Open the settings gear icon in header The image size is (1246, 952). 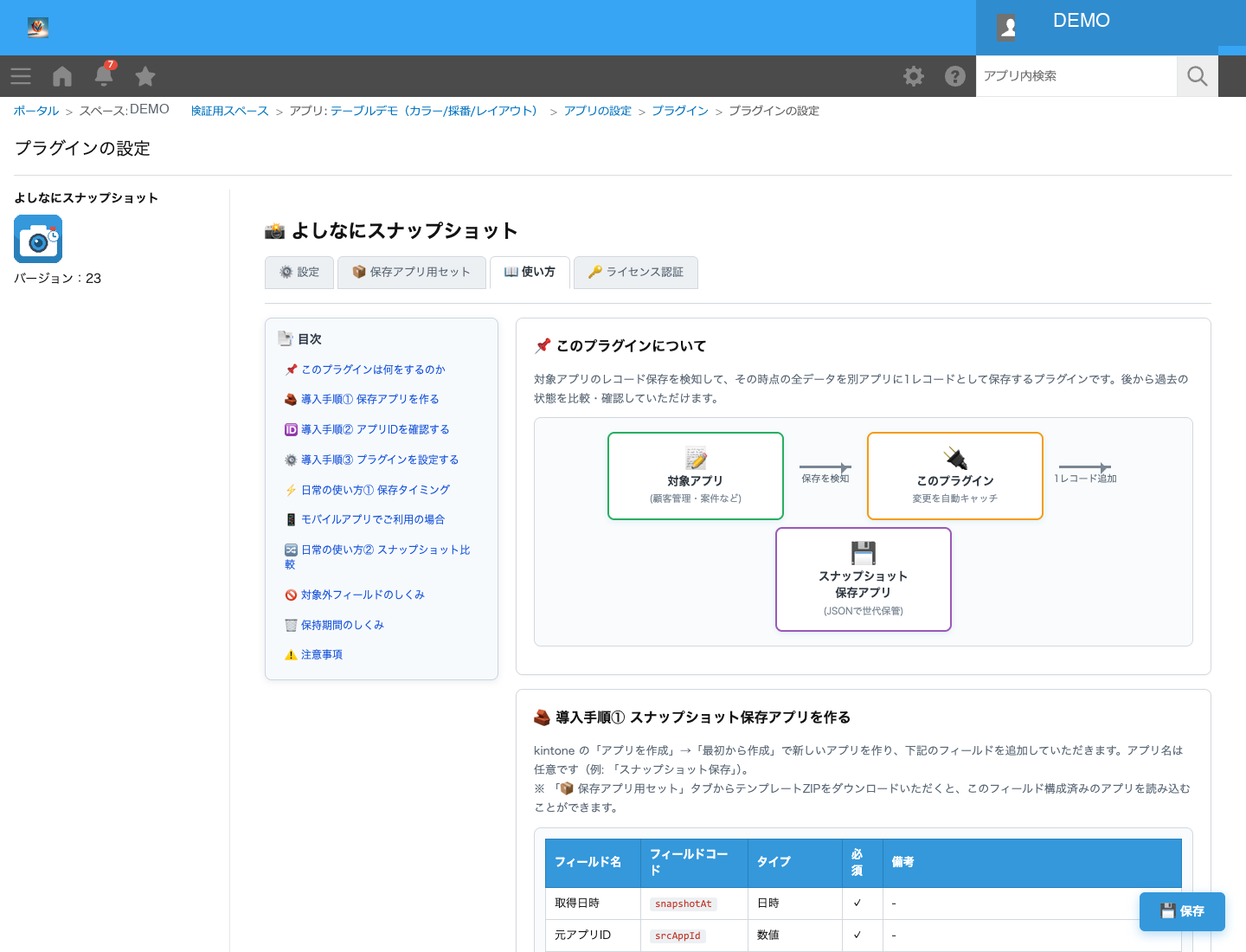tap(914, 76)
